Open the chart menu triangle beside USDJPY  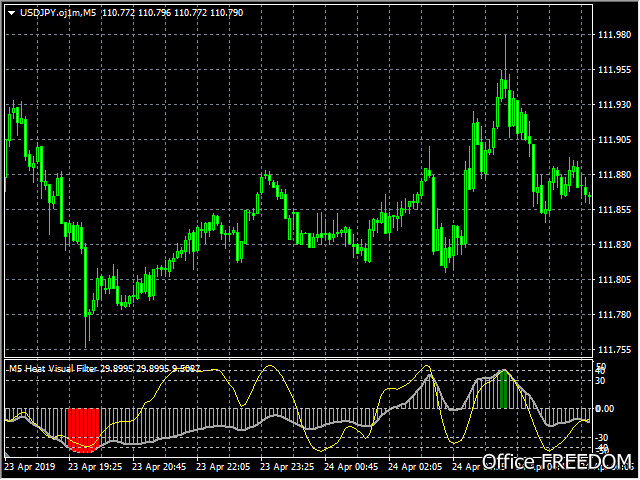pyautogui.click(x=11, y=13)
